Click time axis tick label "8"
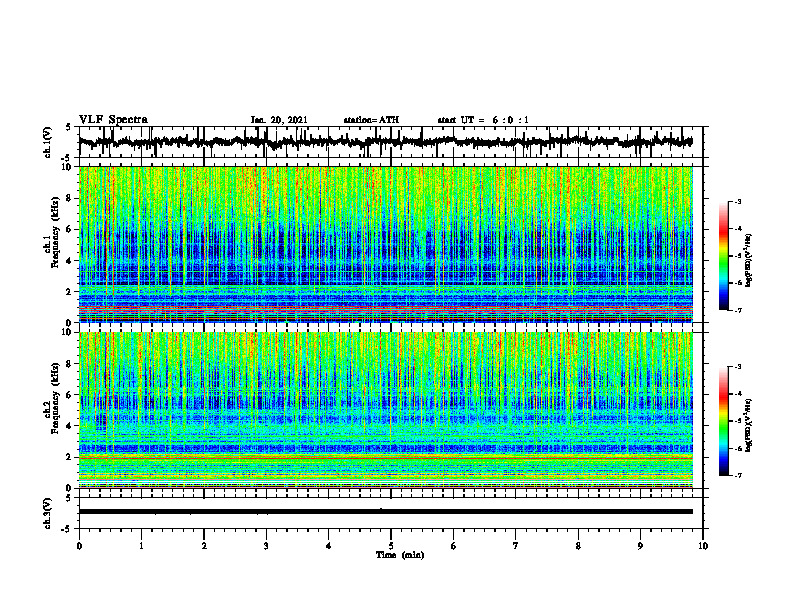Screen dimensions: 792x612 pyautogui.click(x=578, y=546)
